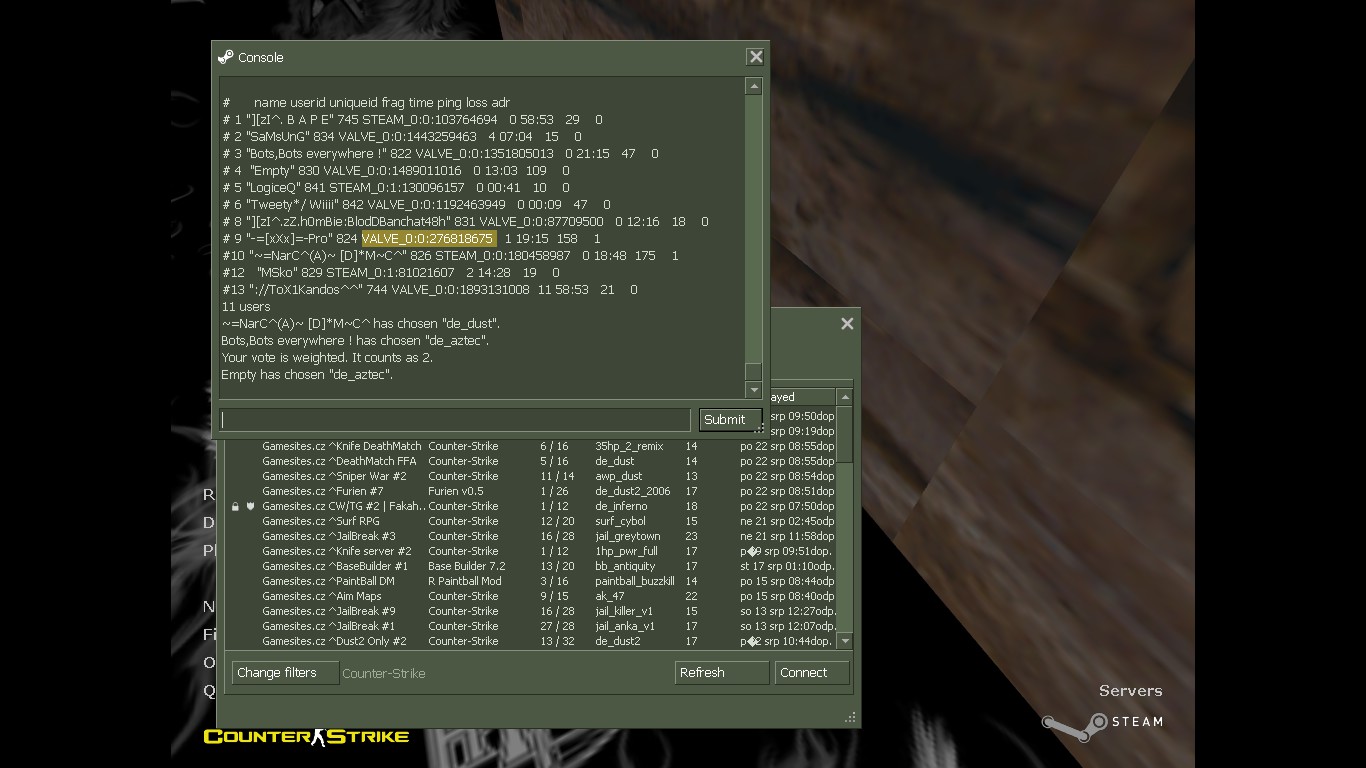Image resolution: width=1366 pixels, height=768 pixels.
Task: Click the game cell Base Builder 7.2
Action: pos(467,566)
